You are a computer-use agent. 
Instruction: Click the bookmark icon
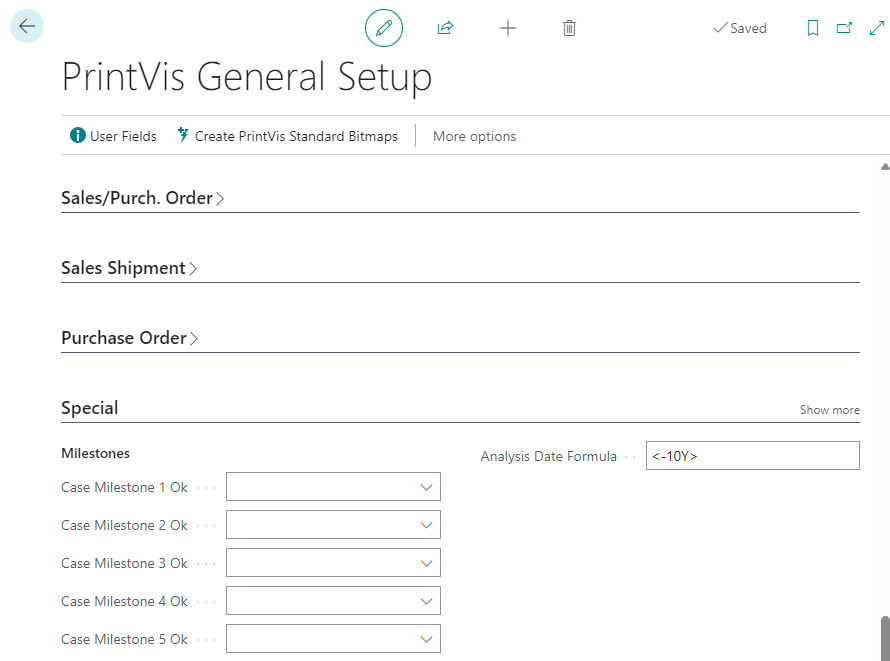click(x=813, y=28)
